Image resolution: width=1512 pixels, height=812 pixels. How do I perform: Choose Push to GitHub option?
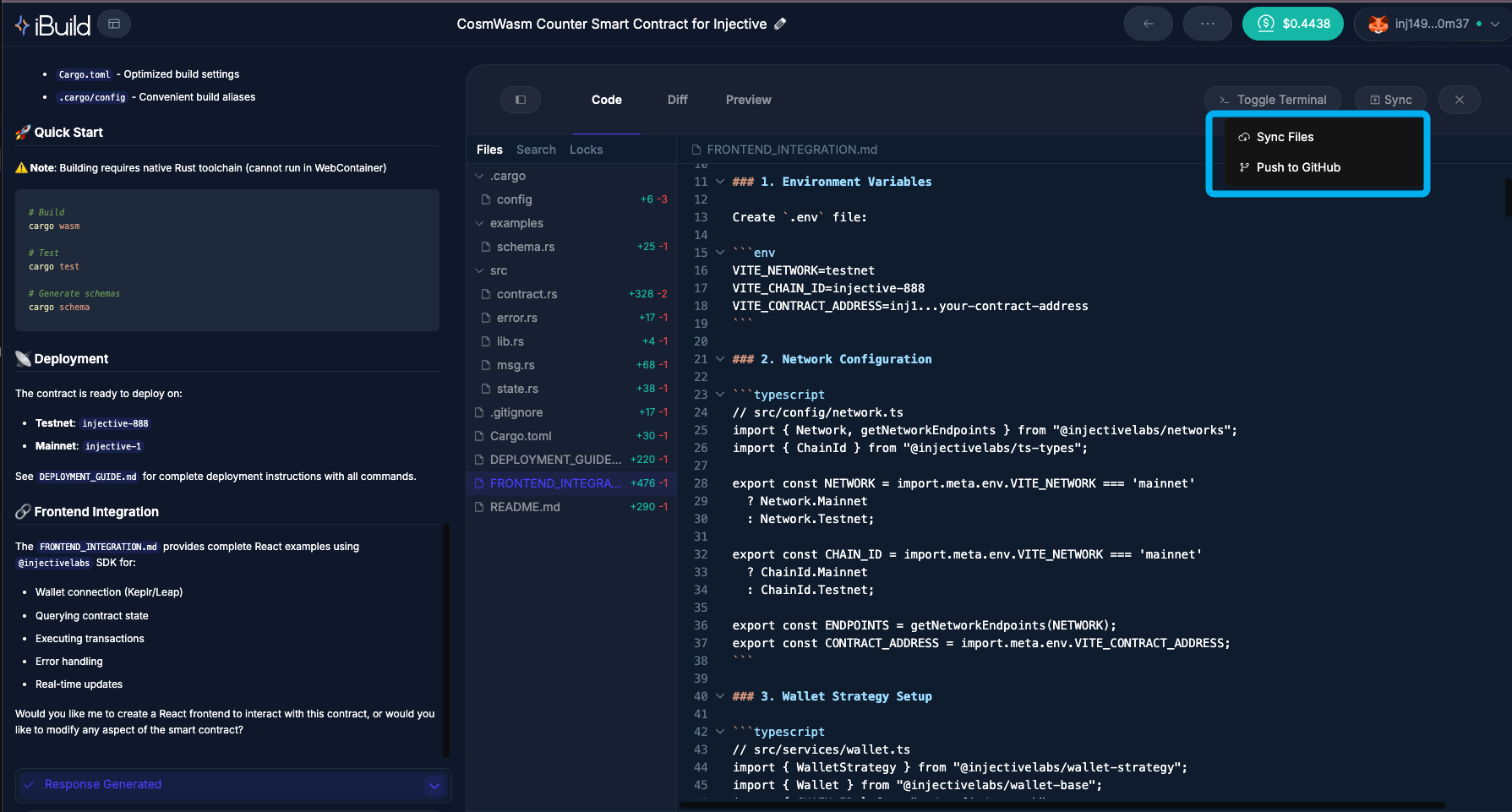point(1298,167)
